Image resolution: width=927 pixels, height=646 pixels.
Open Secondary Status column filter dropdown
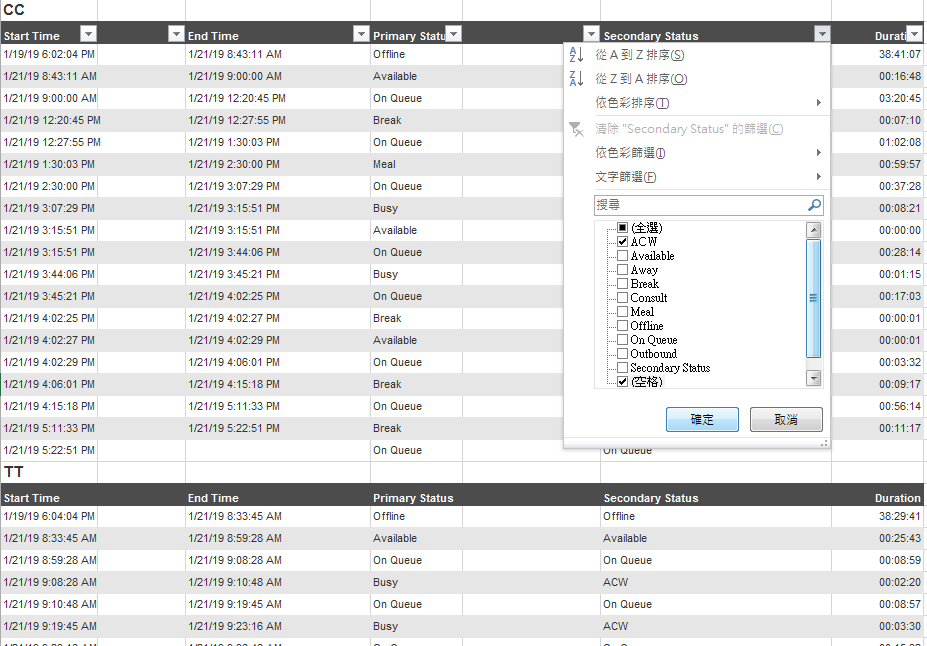822,34
